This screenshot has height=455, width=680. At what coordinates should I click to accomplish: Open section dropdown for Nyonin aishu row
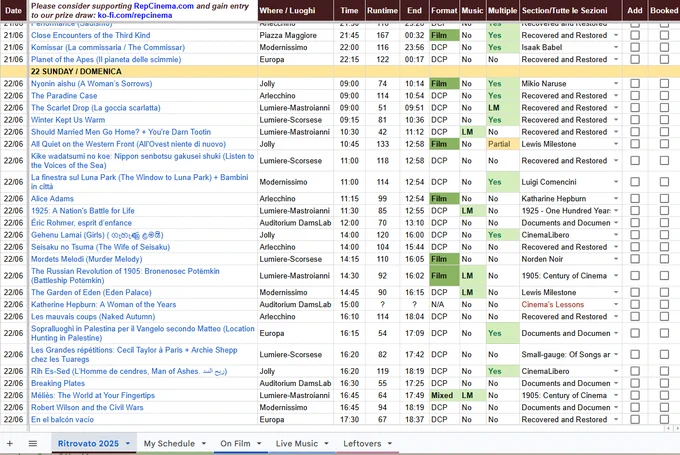pos(616,83)
